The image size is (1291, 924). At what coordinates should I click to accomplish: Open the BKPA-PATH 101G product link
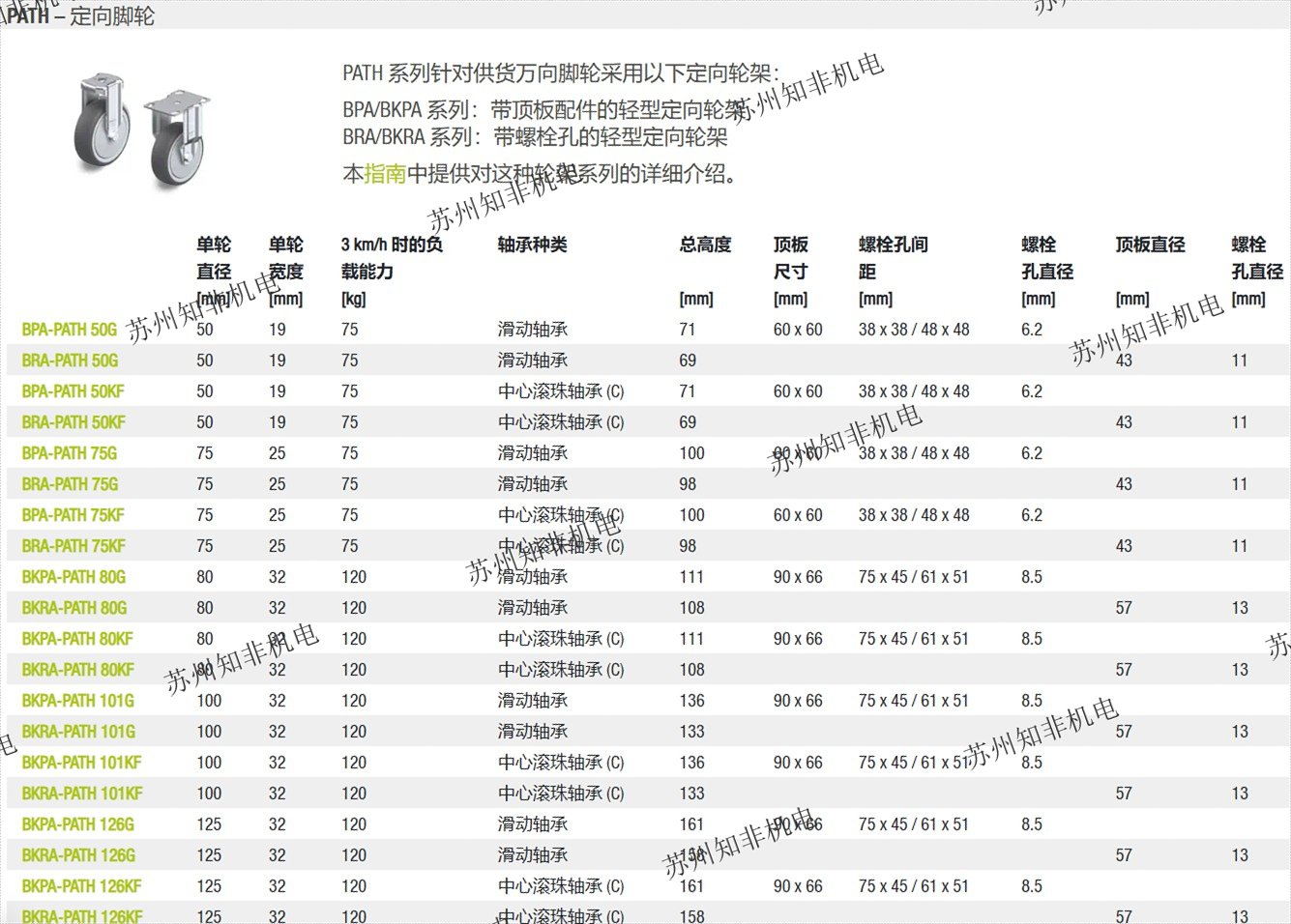[77, 701]
